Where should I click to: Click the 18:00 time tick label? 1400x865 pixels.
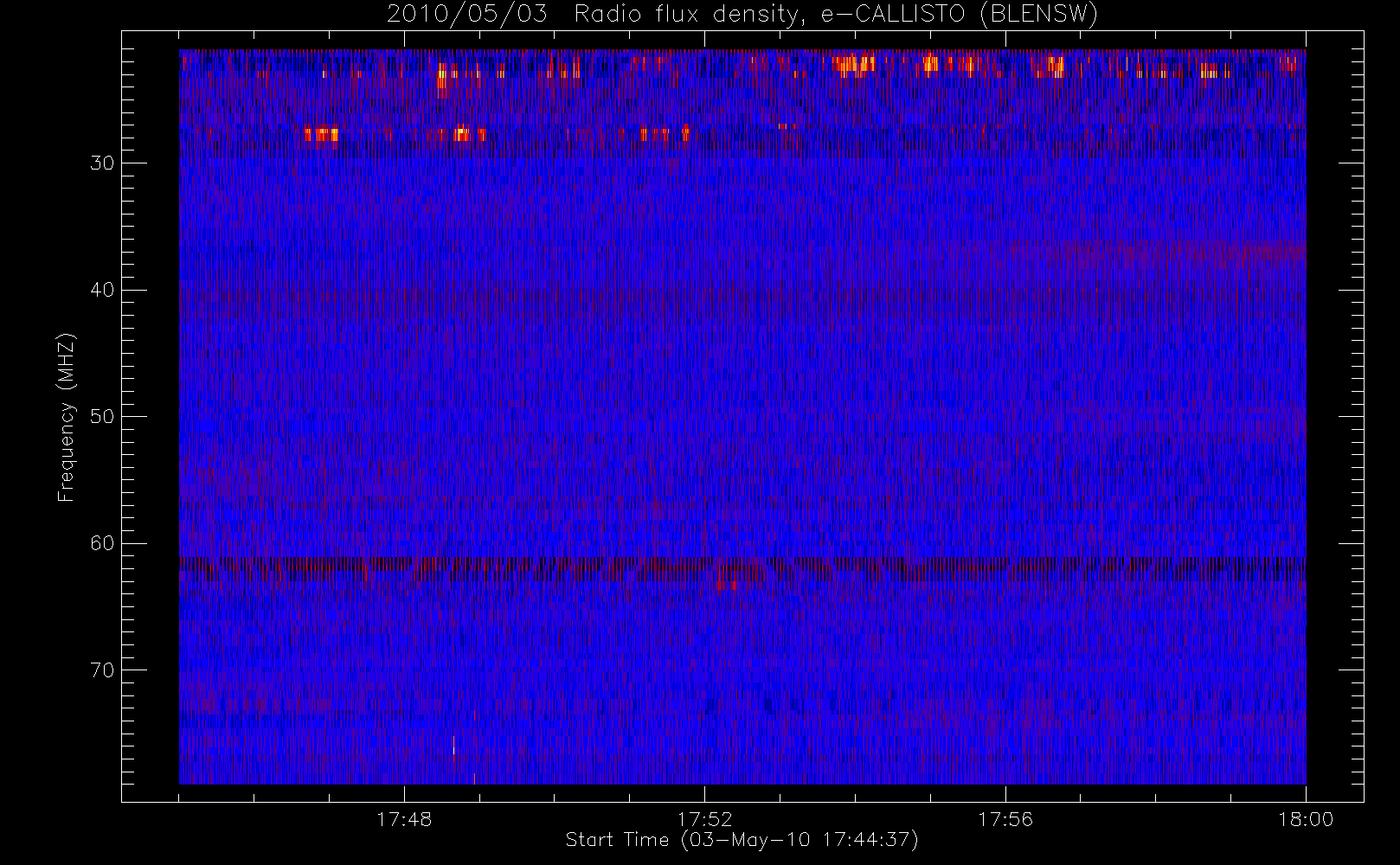[x=1306, y=819]
